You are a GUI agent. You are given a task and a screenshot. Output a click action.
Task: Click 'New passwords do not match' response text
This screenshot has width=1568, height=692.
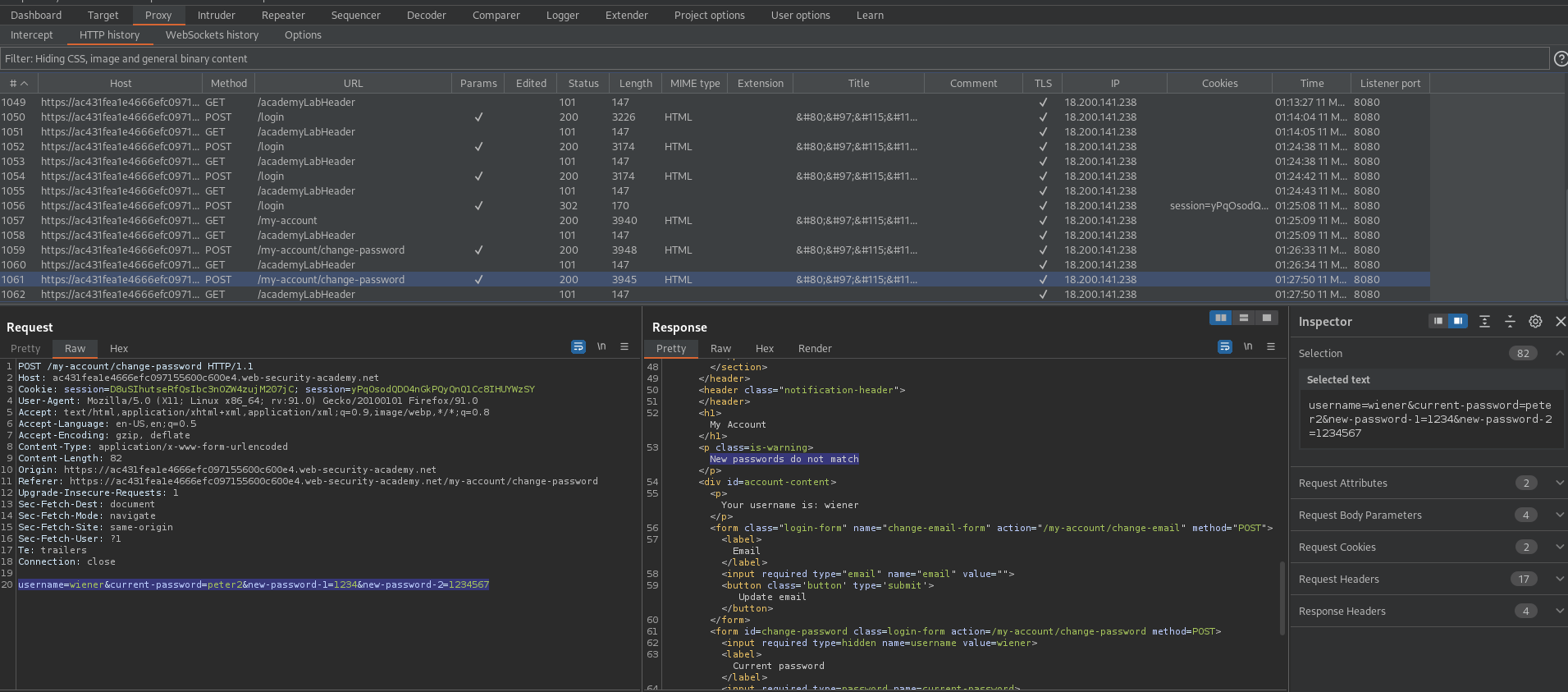tap(784, 459)
